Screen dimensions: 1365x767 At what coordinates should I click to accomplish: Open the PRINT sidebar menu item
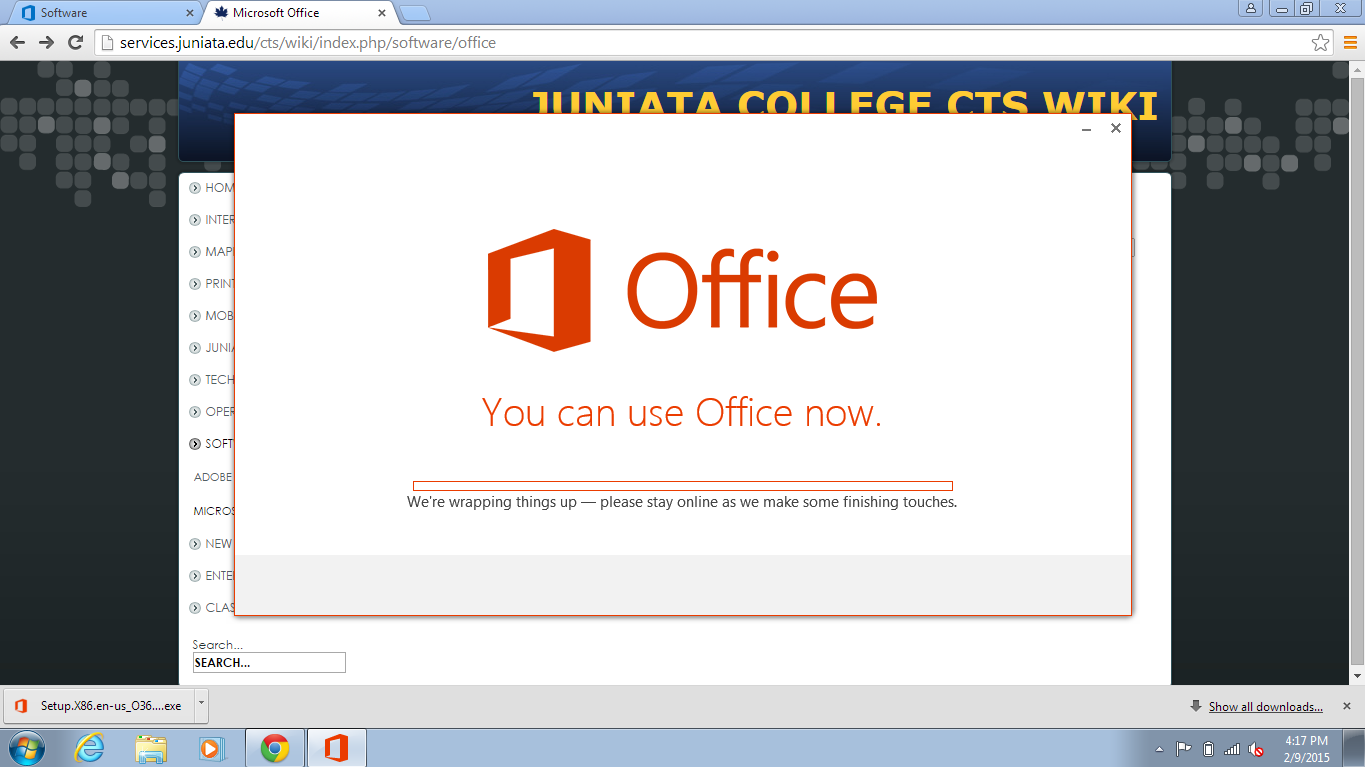(220, 284)
